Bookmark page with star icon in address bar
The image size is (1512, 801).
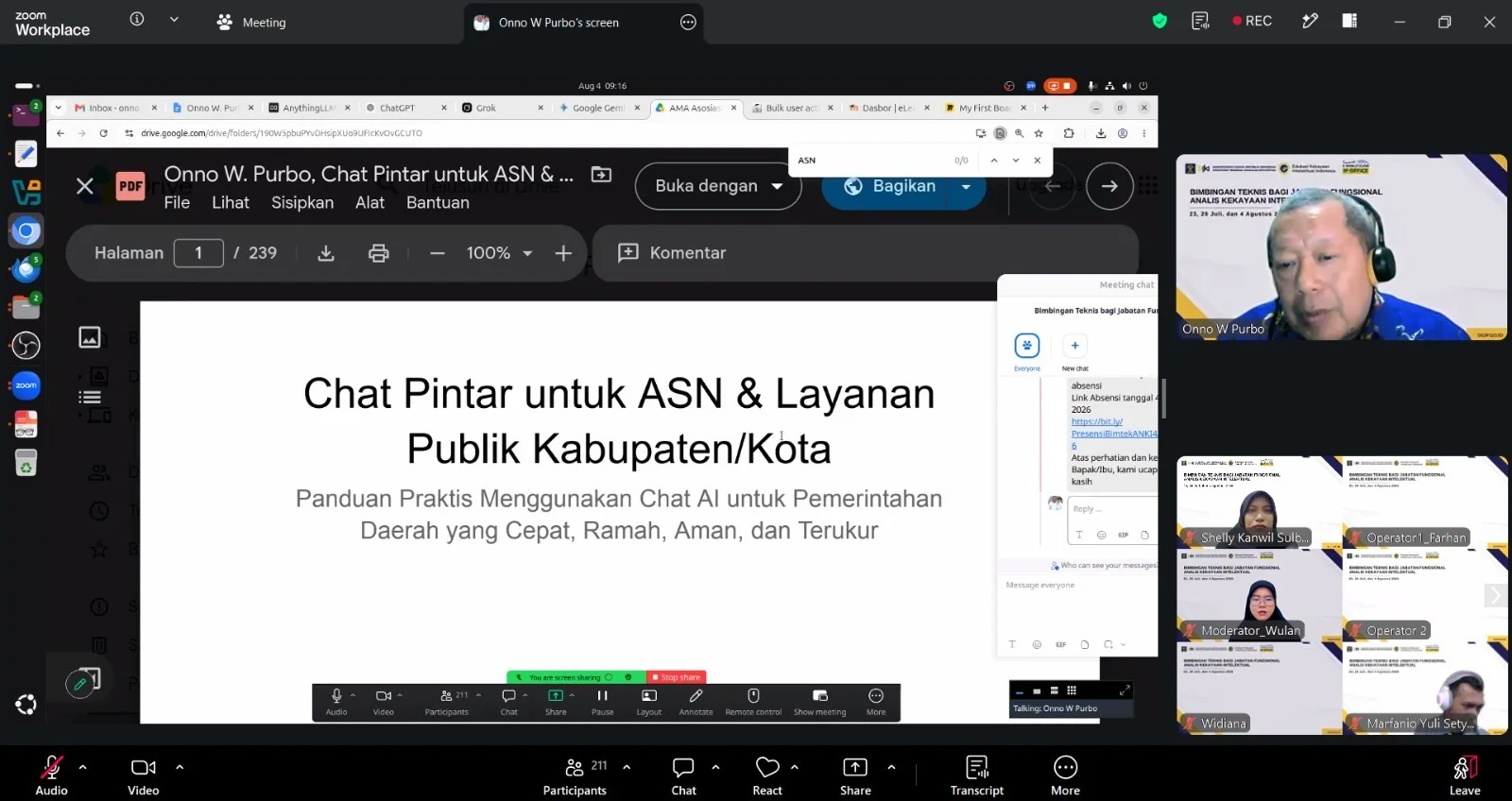pos(1039,133)
